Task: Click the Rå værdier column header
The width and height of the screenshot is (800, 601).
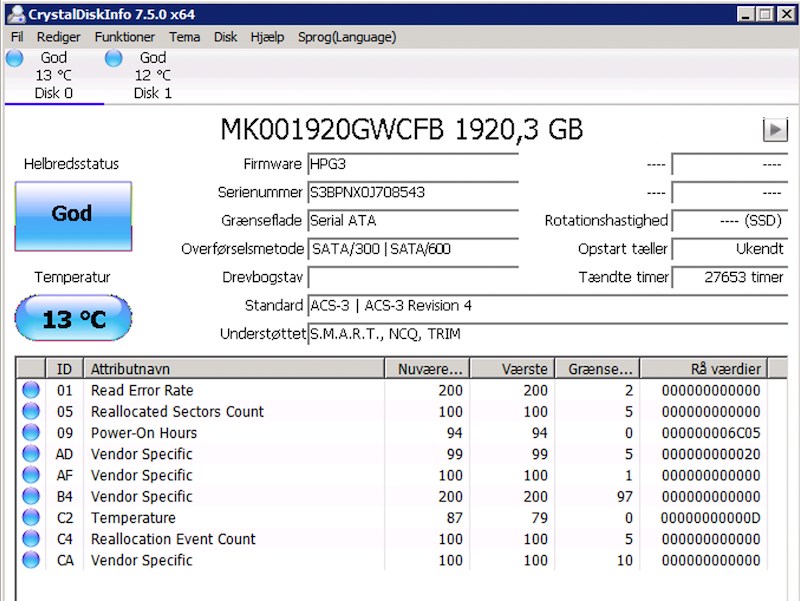Action: 704,368
